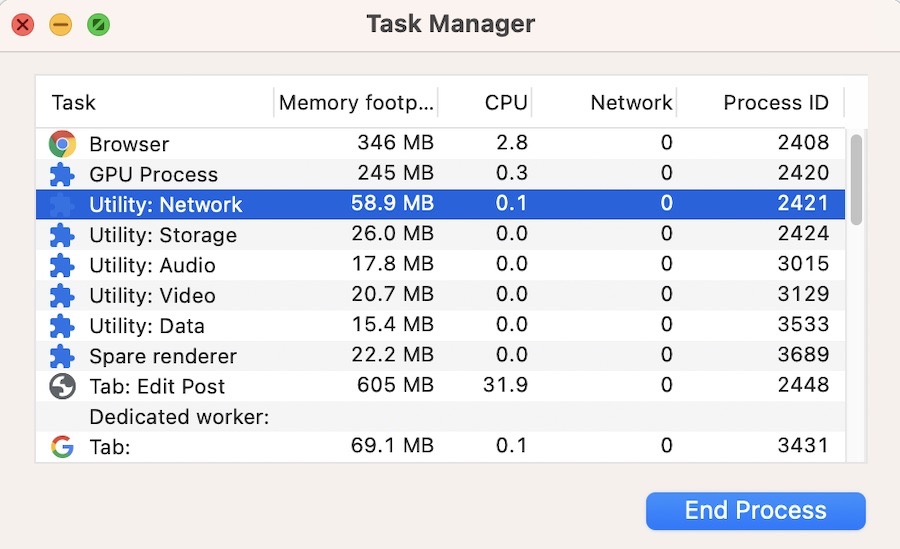Click the End Process button

pos(755,511)
